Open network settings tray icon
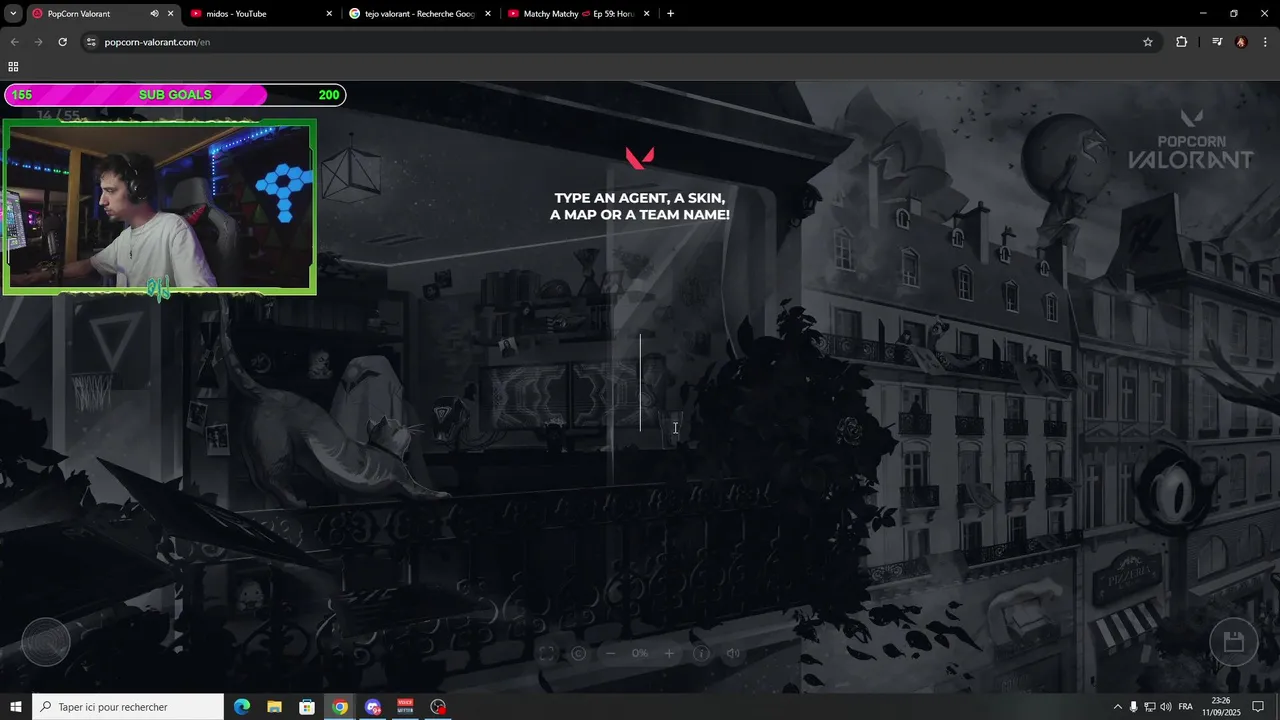 1150,707
